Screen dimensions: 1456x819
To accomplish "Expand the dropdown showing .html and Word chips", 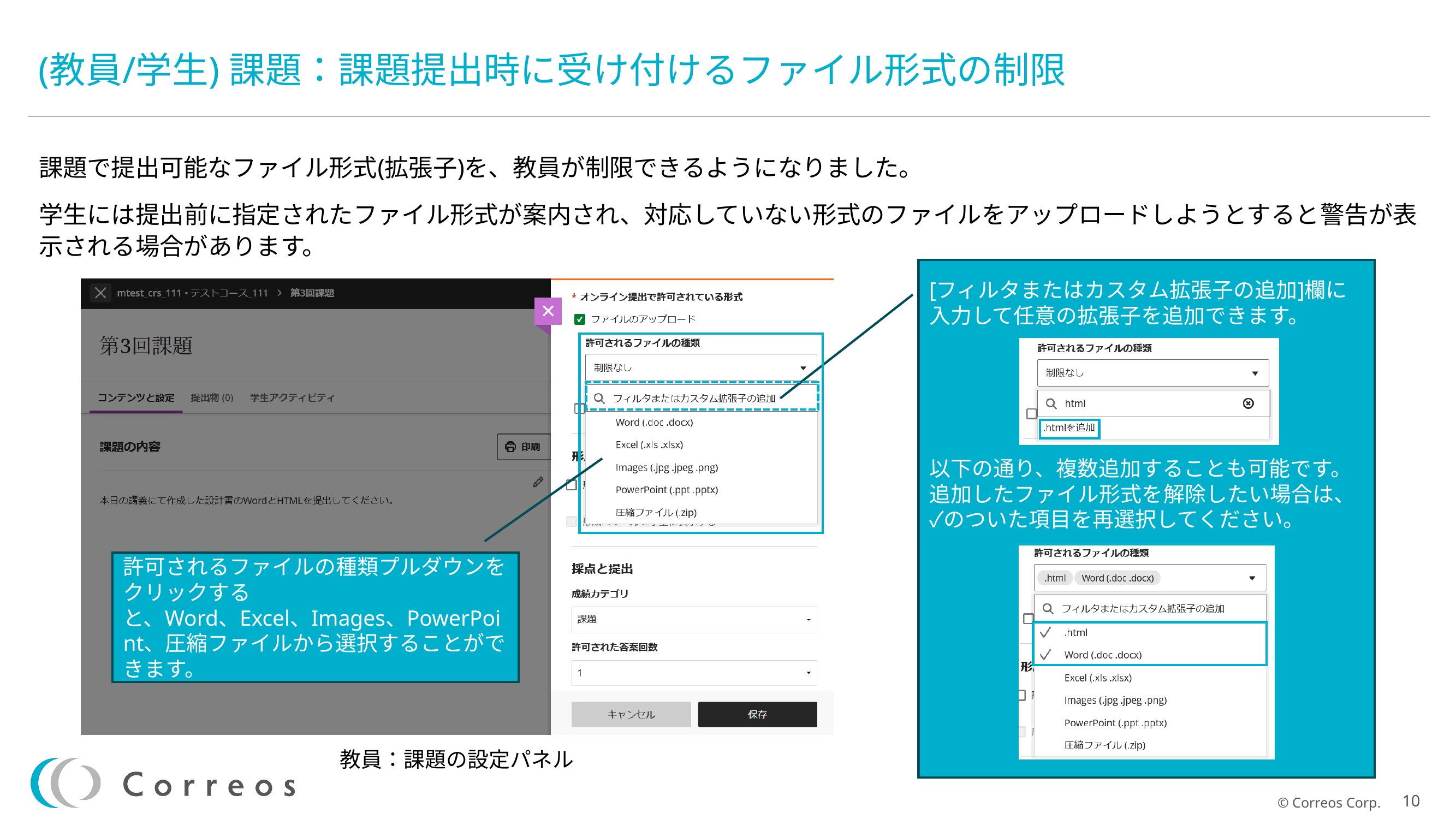I will coord(1150,578).
